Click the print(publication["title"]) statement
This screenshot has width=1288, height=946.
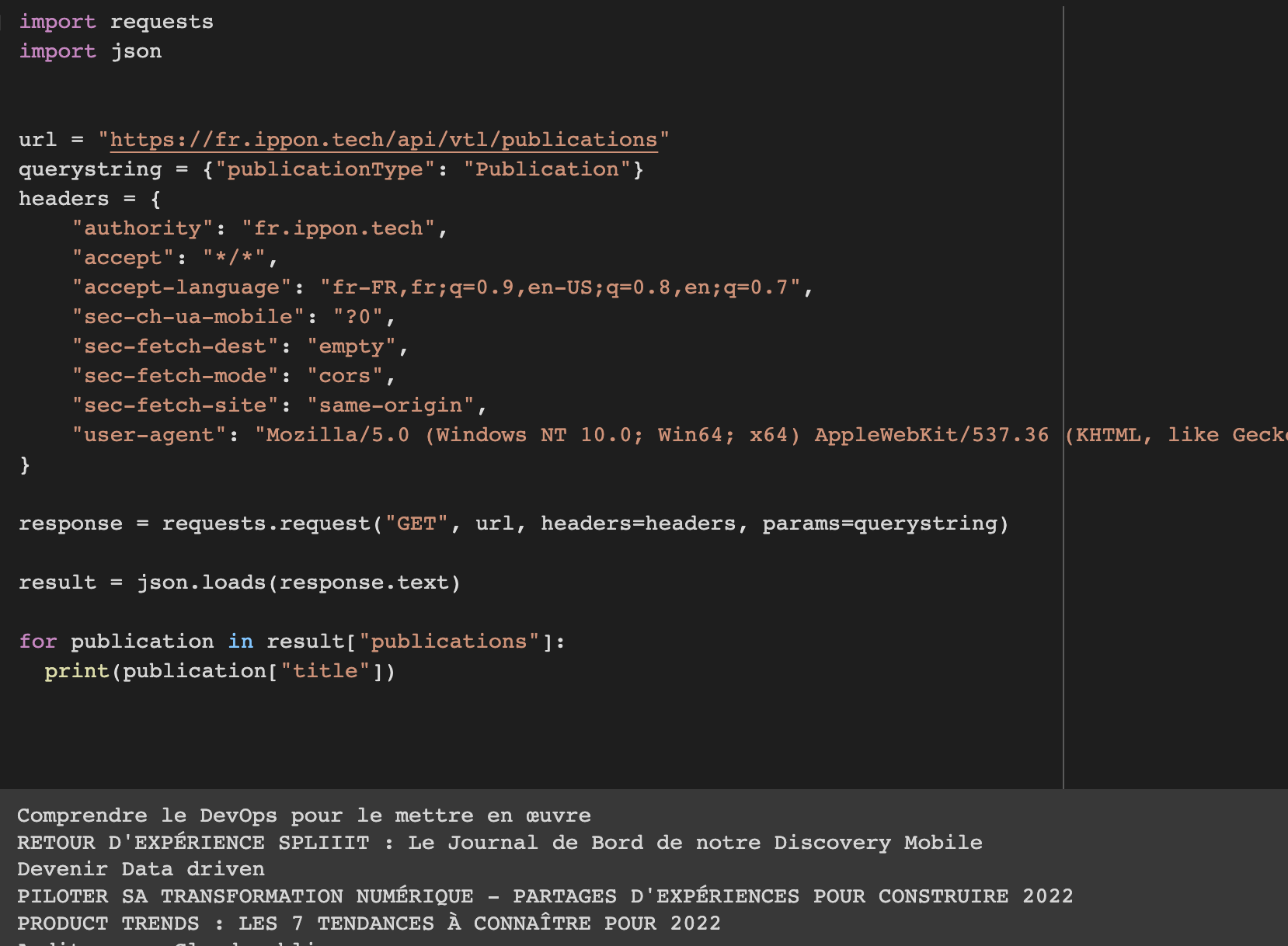point(220,671)
